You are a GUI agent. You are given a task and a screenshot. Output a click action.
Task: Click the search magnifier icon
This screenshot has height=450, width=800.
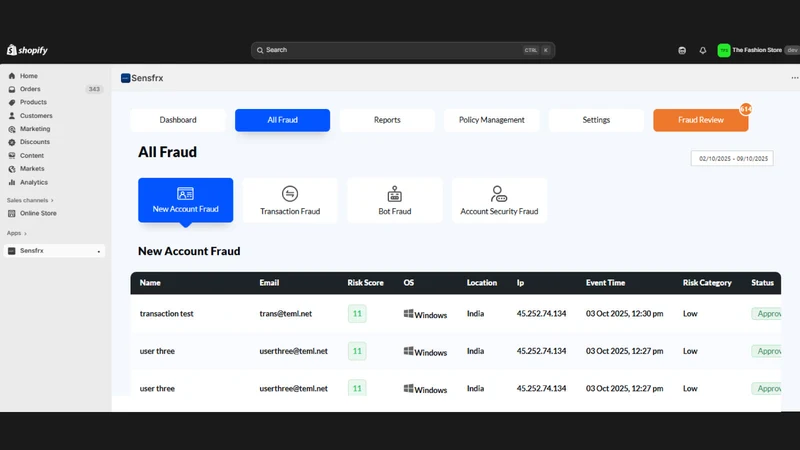pos(260,50)
